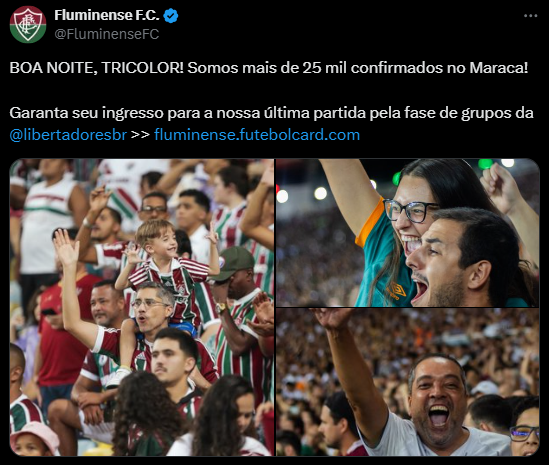
Task: Click the man with mustache in left photo
Action: 172,359
